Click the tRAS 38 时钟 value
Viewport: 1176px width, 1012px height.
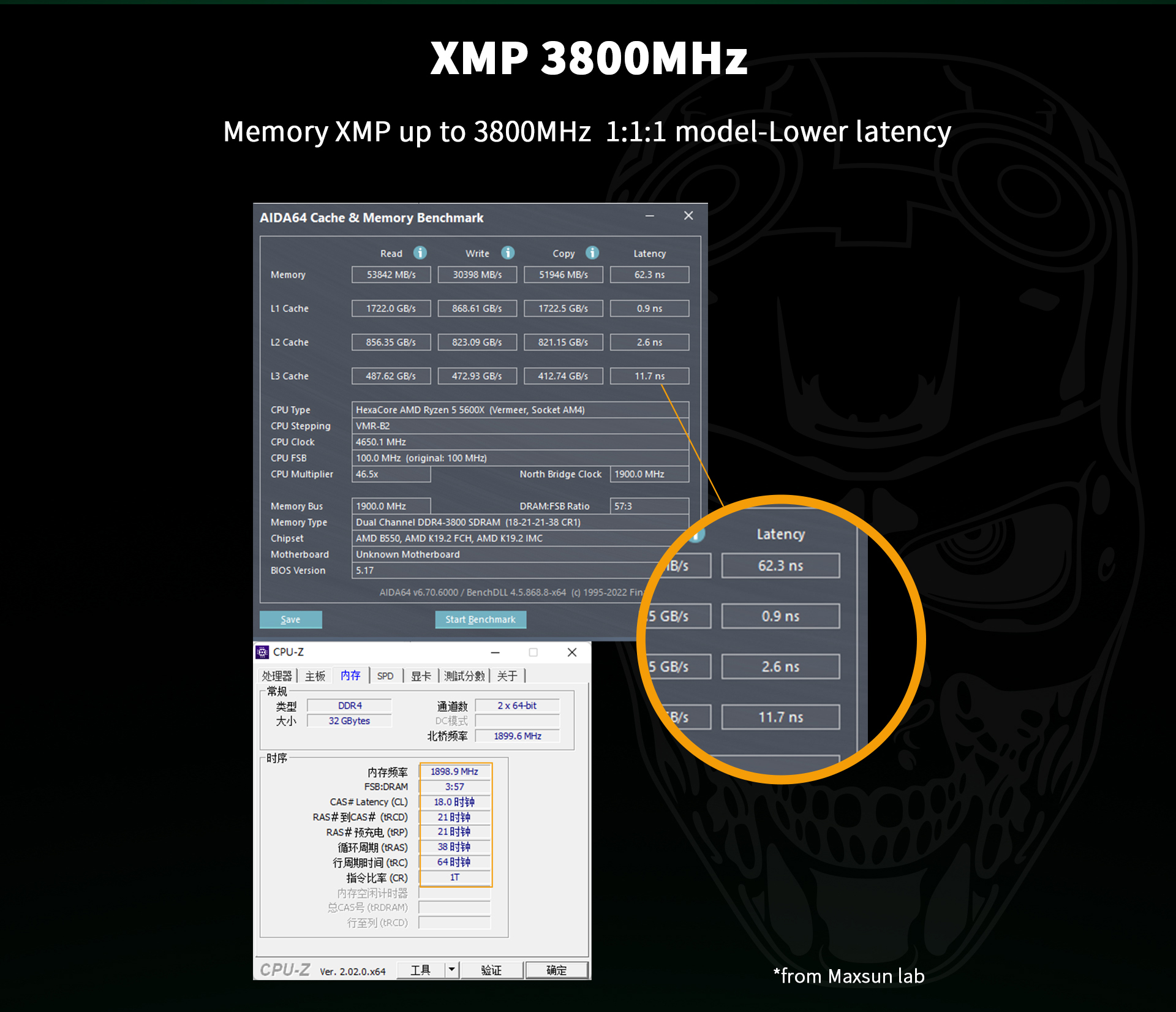pyautogui.click(x=454, y=847)
